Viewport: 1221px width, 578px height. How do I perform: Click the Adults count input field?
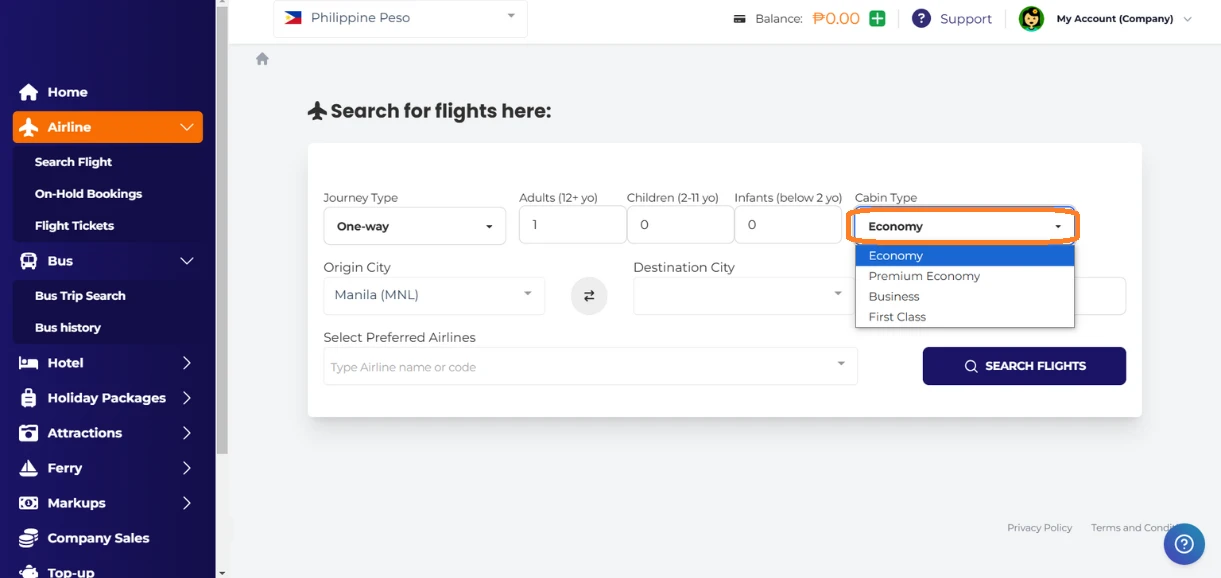point(572,225)
